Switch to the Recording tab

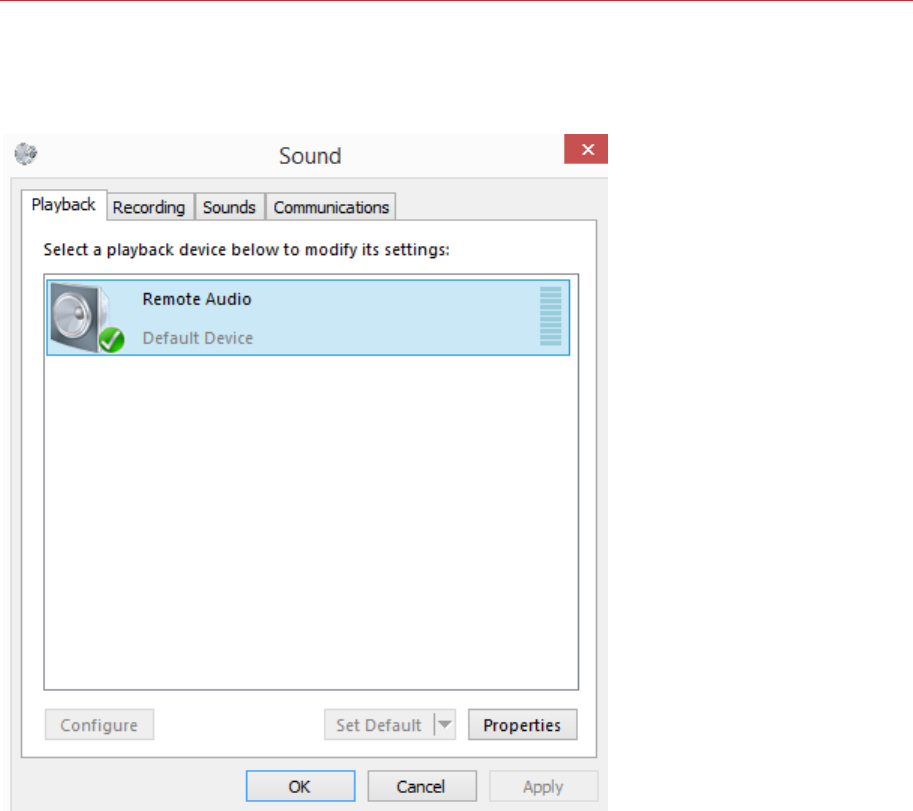click(x=149, y=207)
